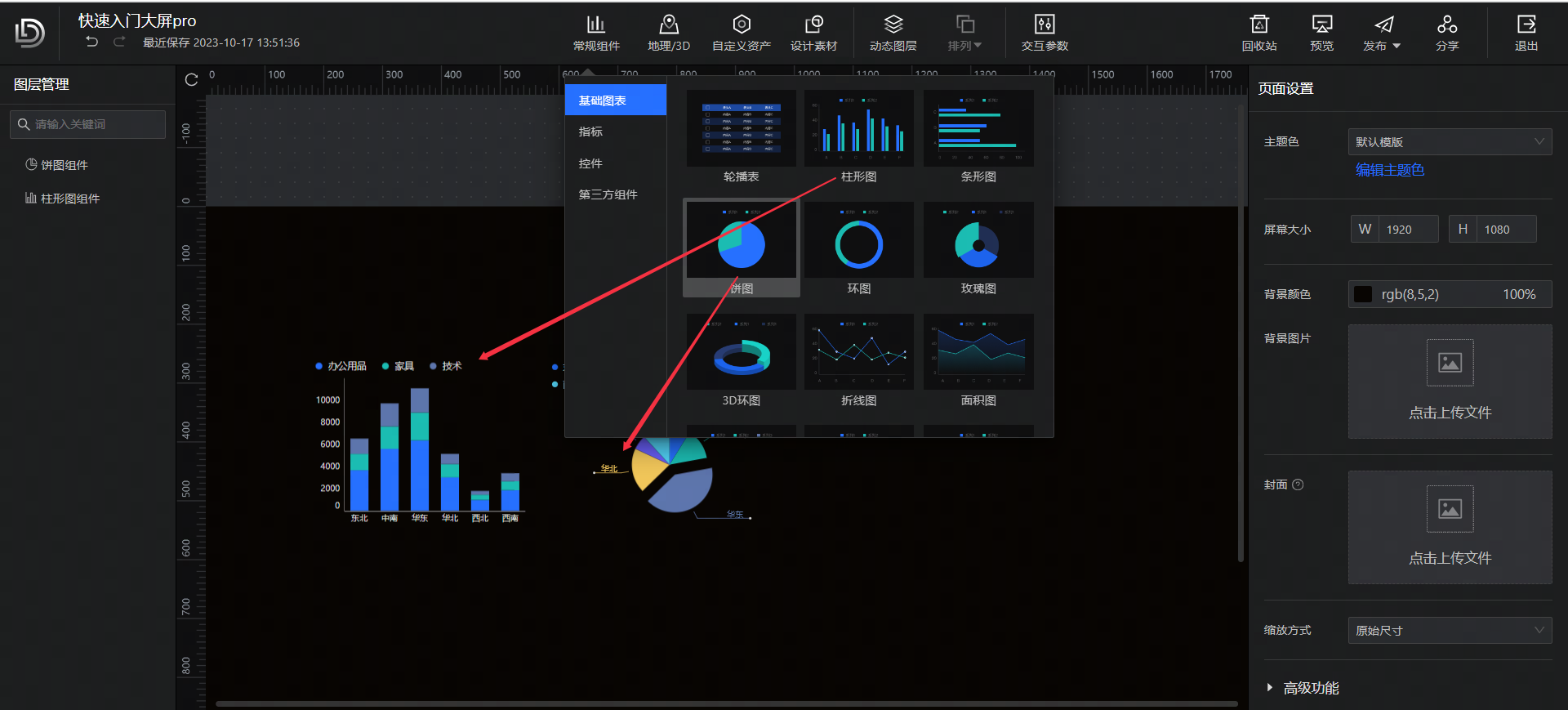
Task: Open 交互参数 interaction parameters
Action: click(x=1045, y=33)
